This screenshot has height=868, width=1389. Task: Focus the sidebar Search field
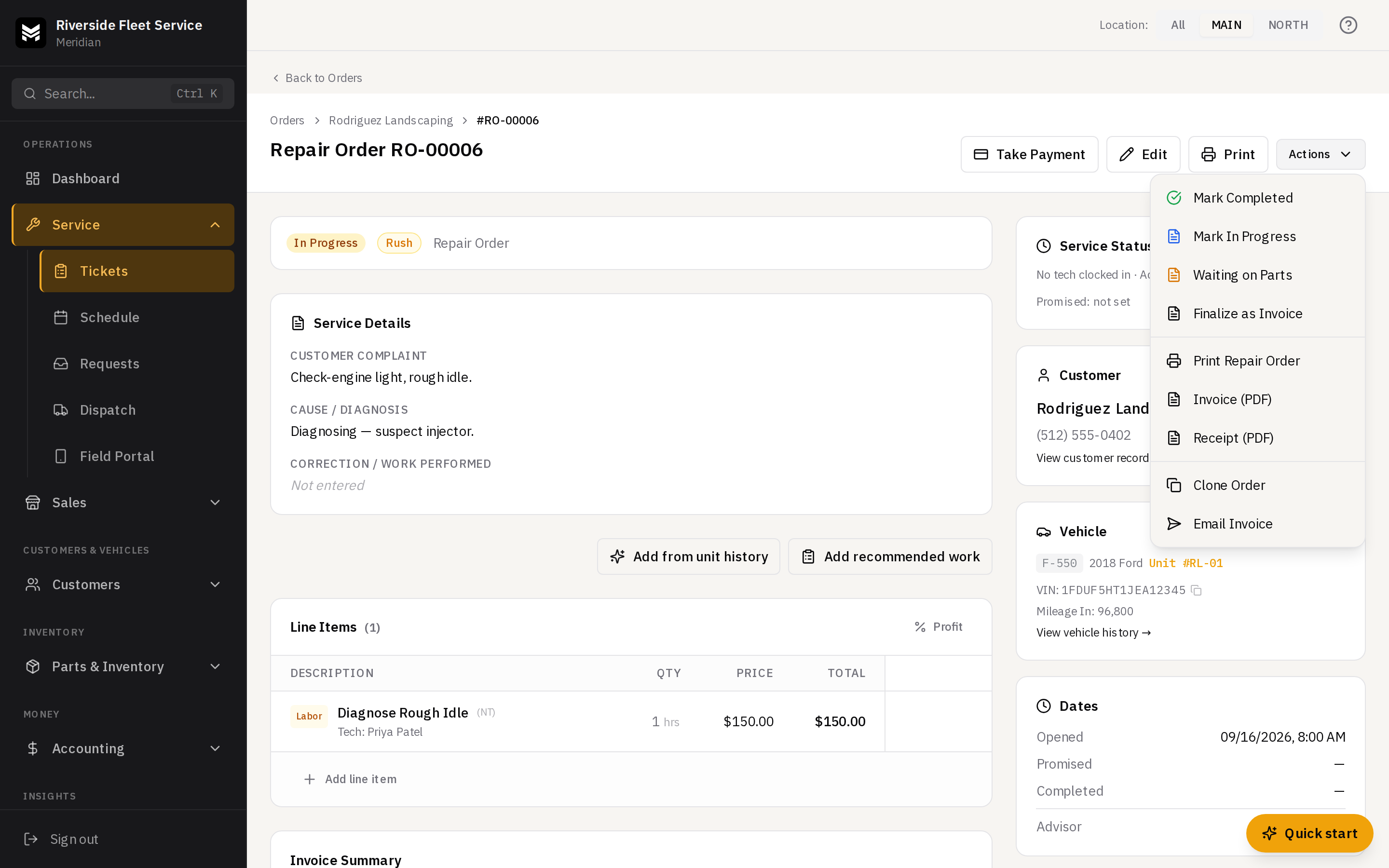tap(123, 94)
